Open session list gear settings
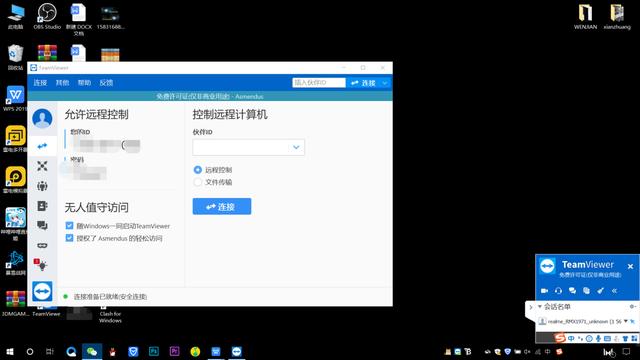Image resolution: width=640 pixels, height=360 pixels. (632, 307)
